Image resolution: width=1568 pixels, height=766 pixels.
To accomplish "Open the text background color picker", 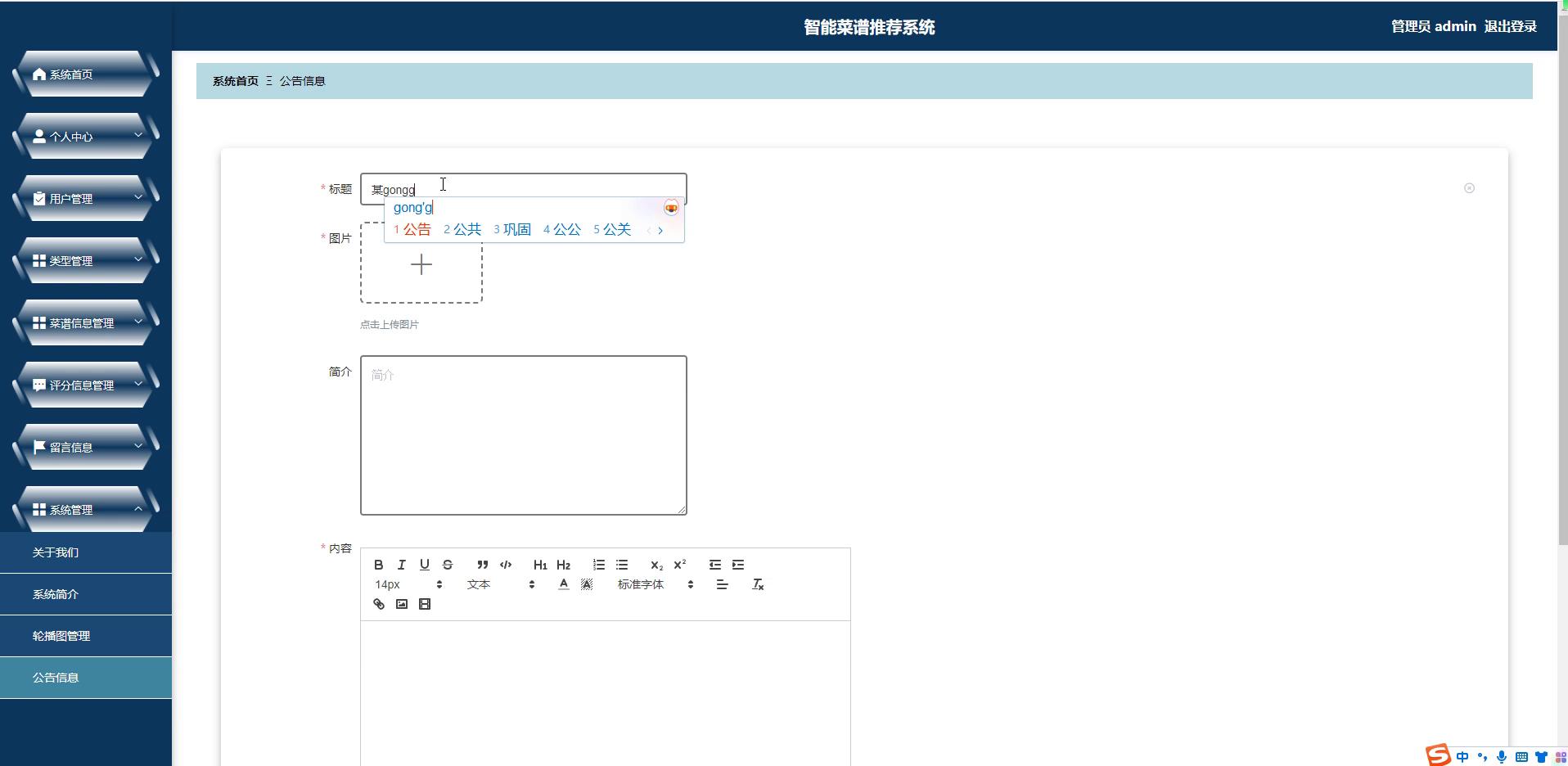I will 587,584.
